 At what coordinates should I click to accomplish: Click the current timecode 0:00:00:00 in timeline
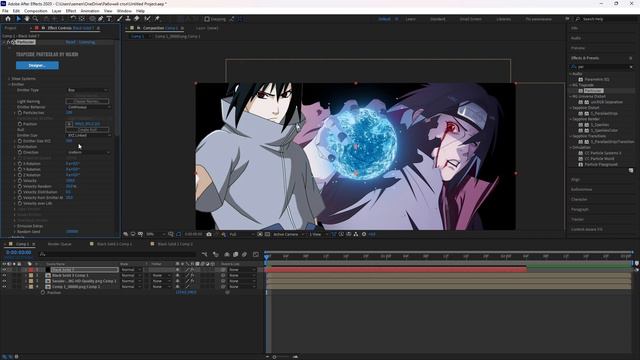pyautogui.click(x=18, y=253)
